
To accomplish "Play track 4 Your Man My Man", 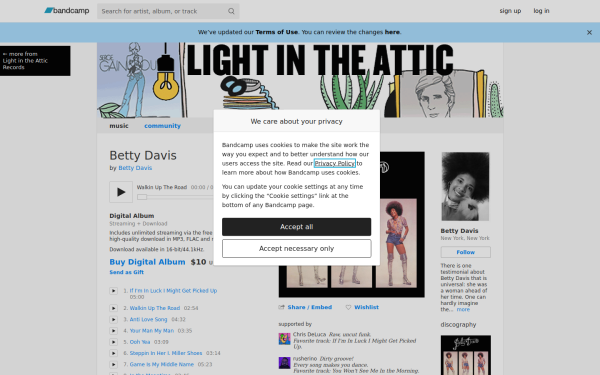I will tap(114, 331).
